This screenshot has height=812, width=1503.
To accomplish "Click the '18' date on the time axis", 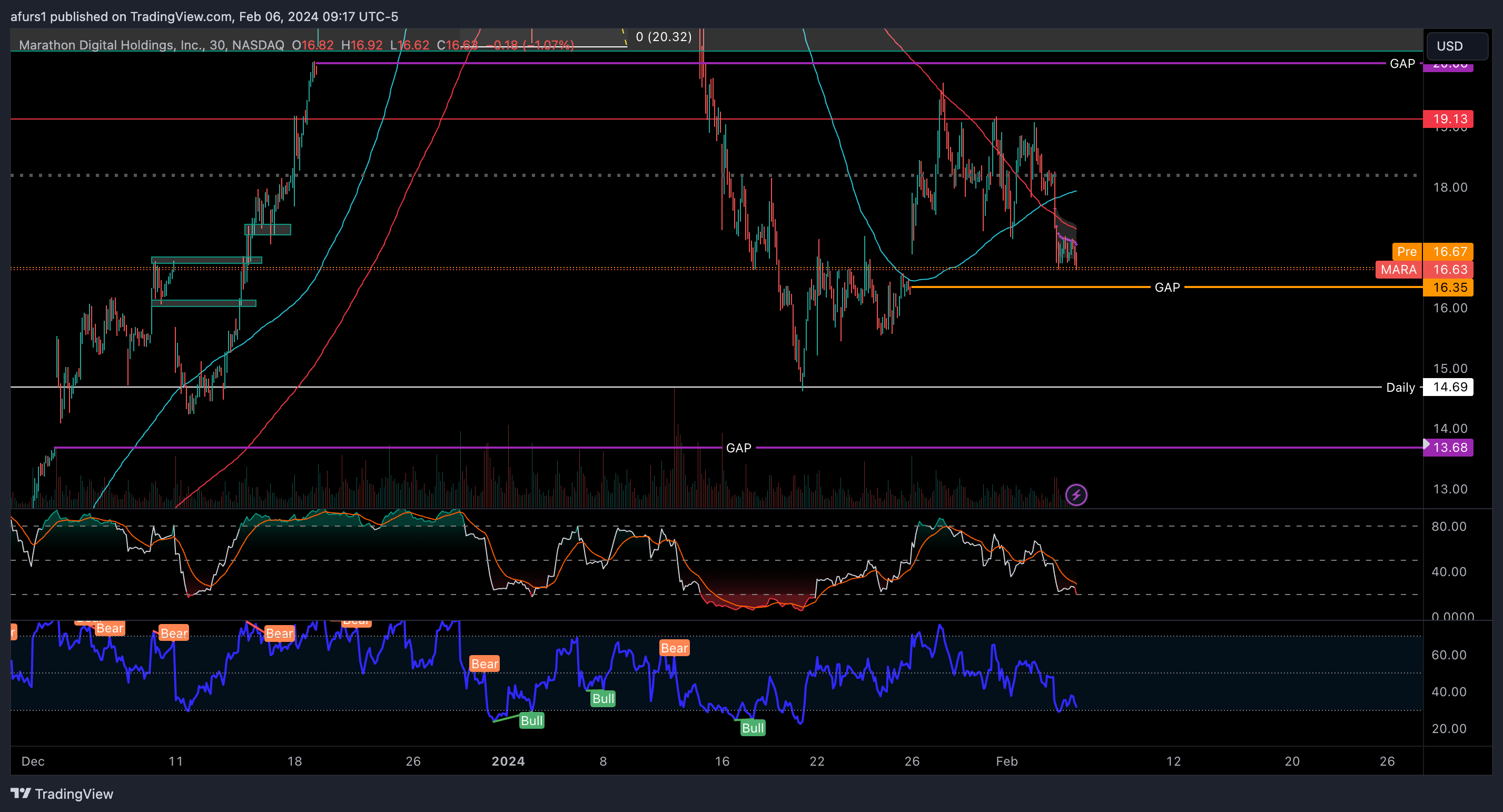I will point(294,761).
